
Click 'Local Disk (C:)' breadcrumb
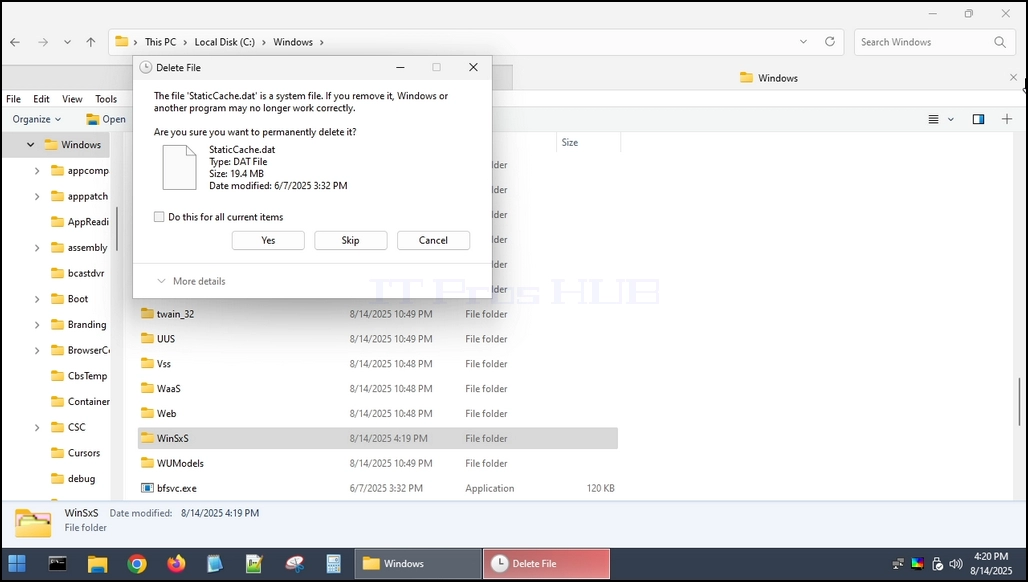pos(224,42)
